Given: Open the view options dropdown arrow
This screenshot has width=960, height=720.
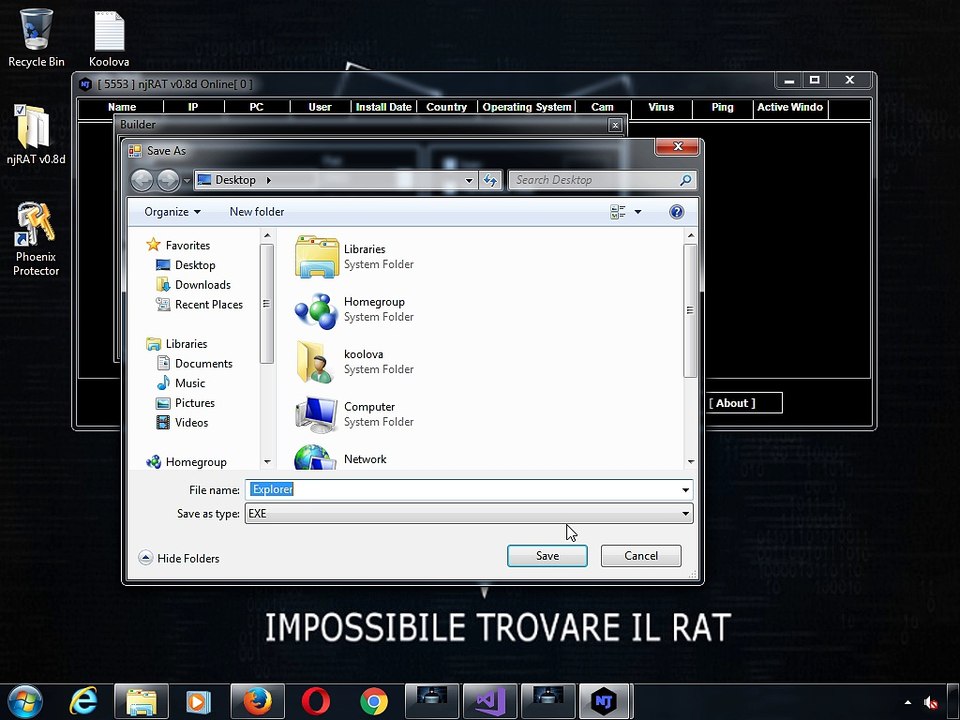Looking at the screenshot, I should [x=638, y=212].
